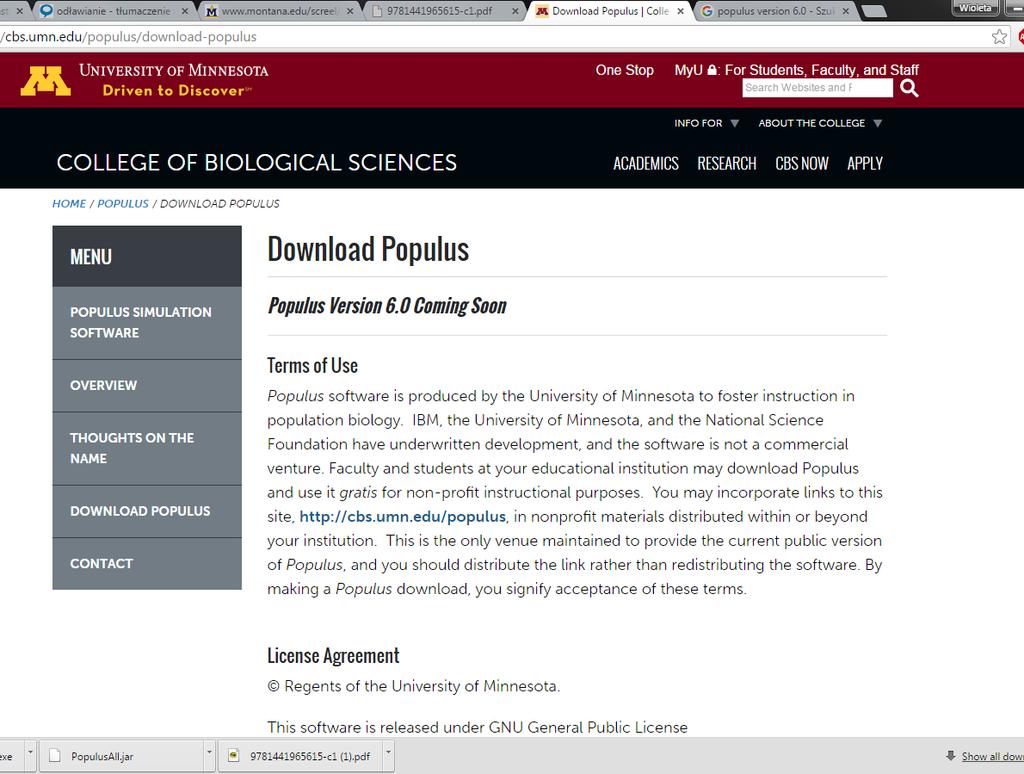Open Thoughts on the Name in side menu
Viewport: 1024px width, 774px height.
tap(147, 448)
